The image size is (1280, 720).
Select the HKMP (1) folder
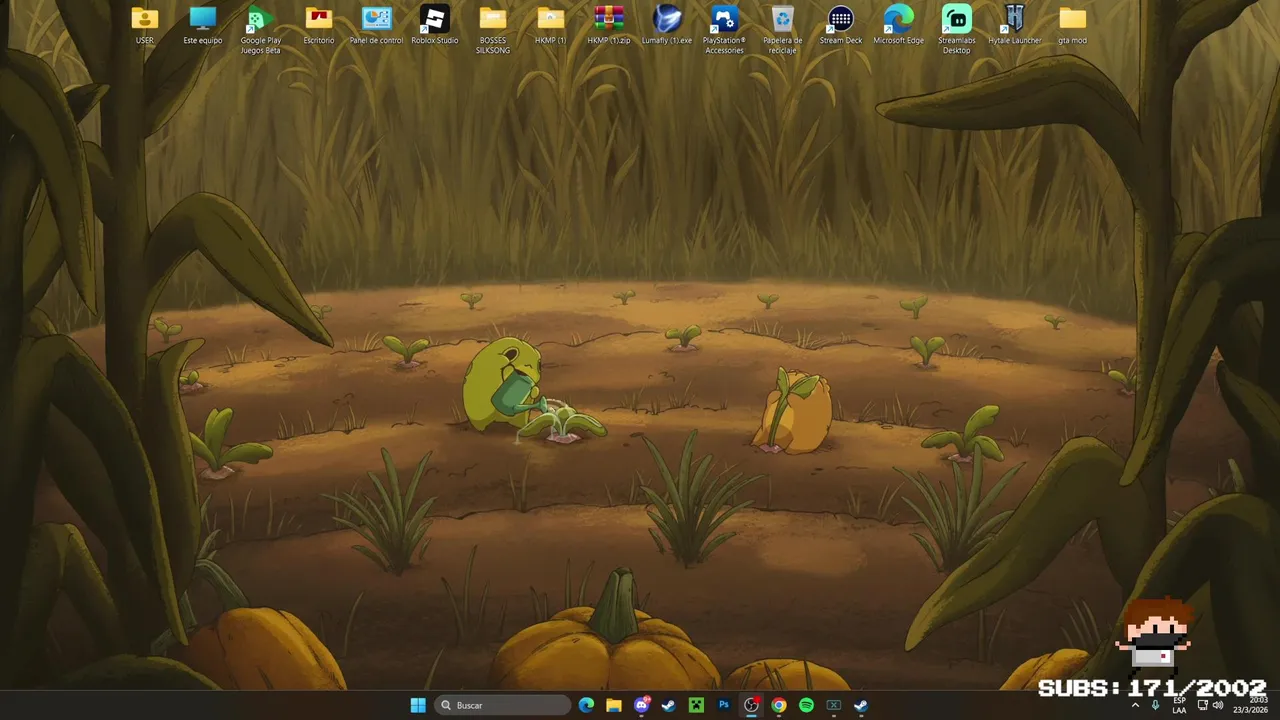click(x=550, y=25)
